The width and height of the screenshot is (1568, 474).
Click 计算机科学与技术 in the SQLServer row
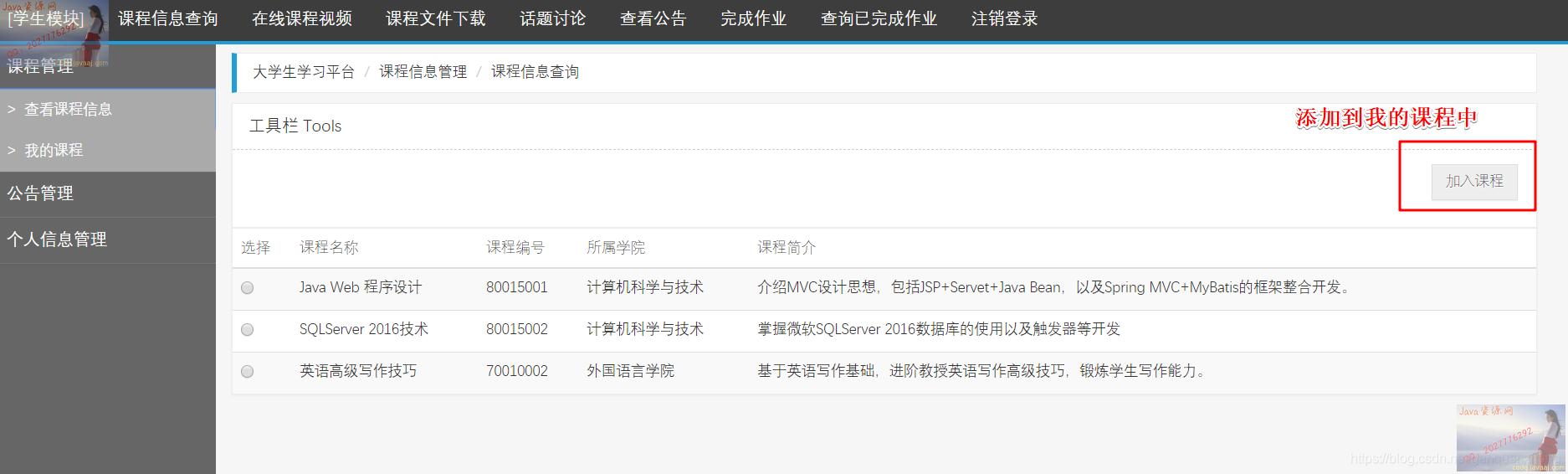[x=645, y=329]
